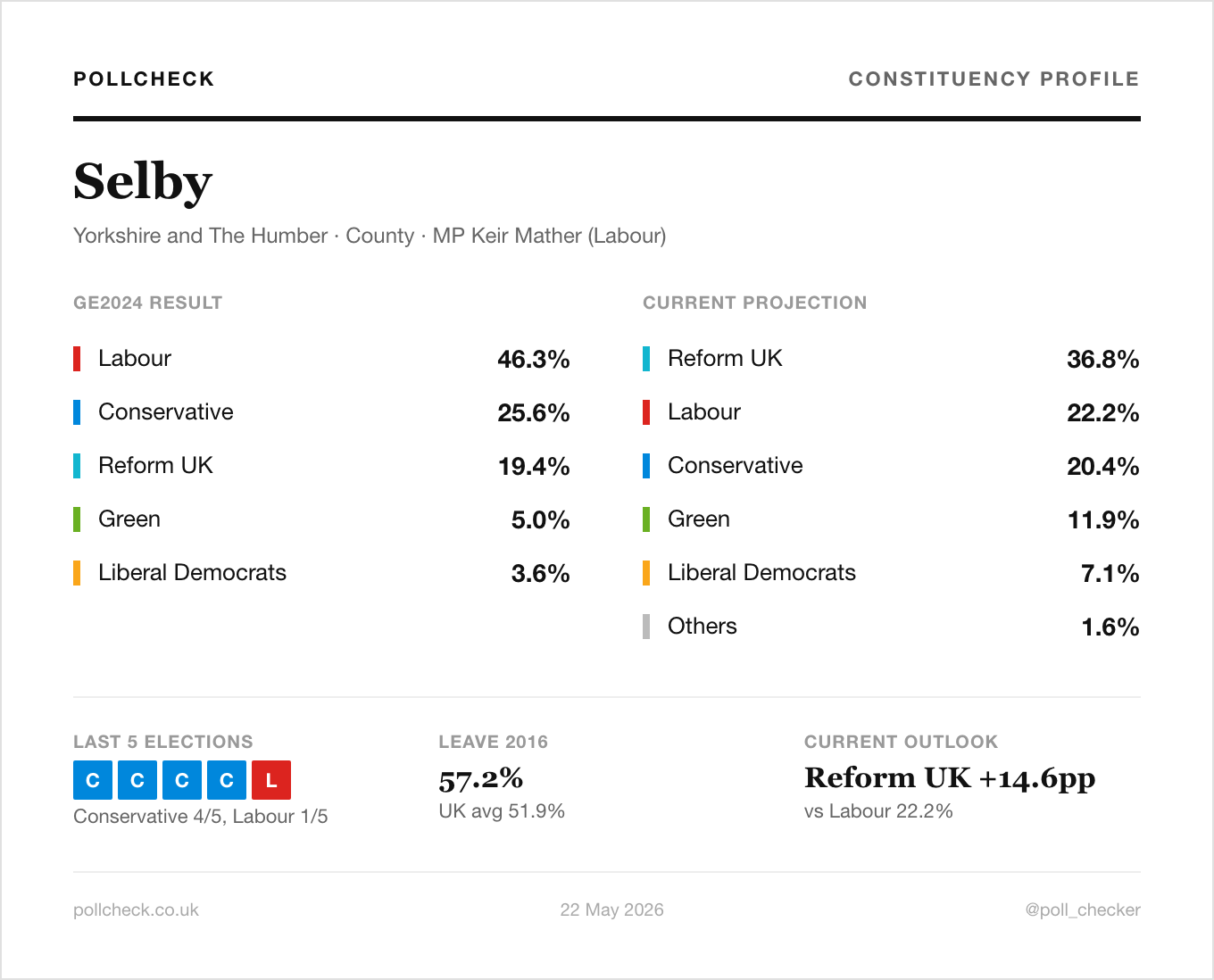Select the Conservative 25.6% result row
This screenshot has width=1214, height=980.
(321, 412)
